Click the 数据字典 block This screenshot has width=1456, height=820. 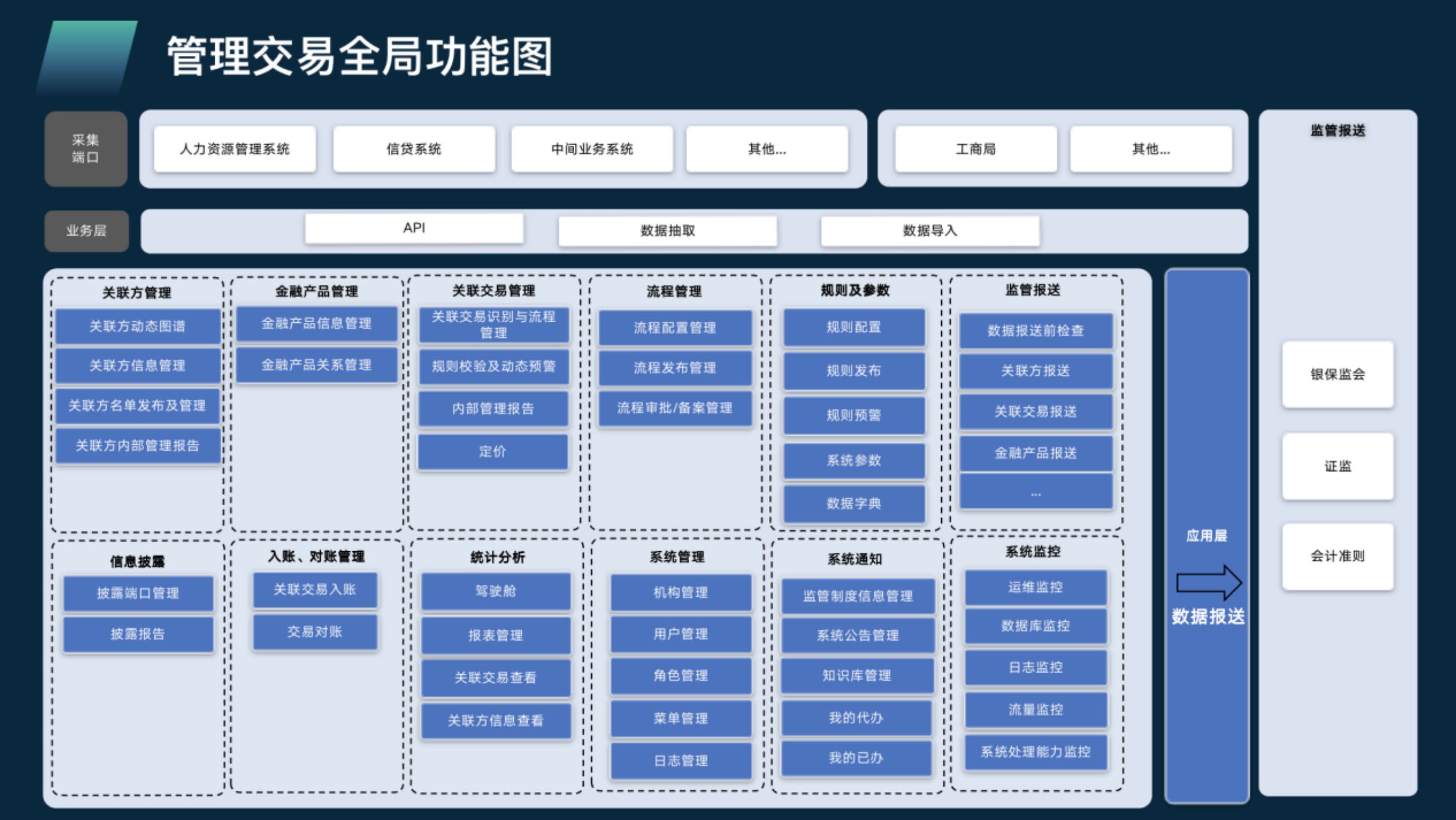(x=854, y=503)
